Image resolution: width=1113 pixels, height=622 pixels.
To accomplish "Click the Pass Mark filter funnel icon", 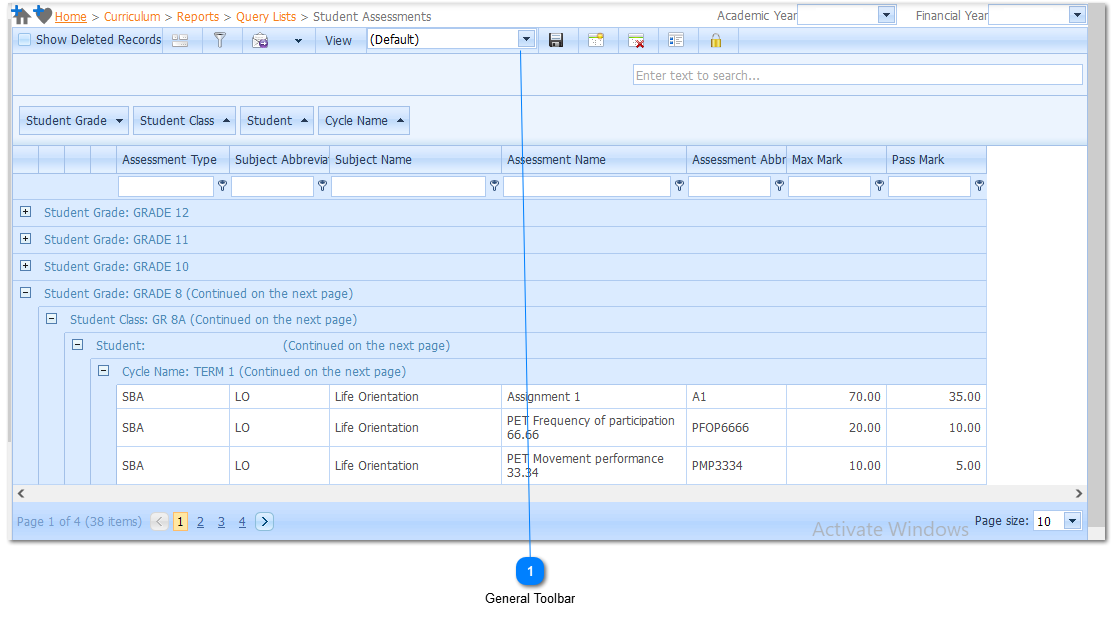I will point(980,185).
